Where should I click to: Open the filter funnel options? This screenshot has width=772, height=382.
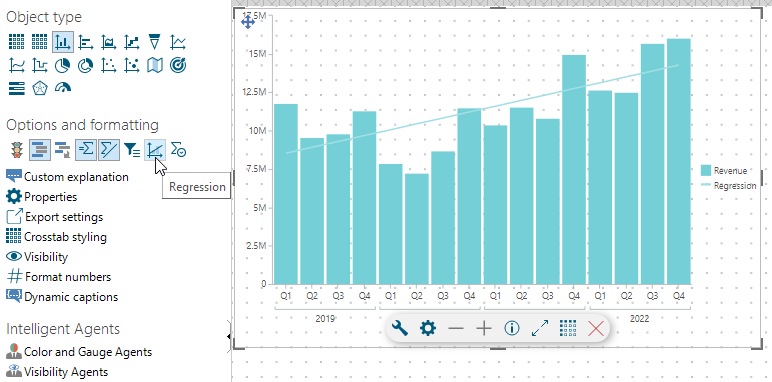131,150
